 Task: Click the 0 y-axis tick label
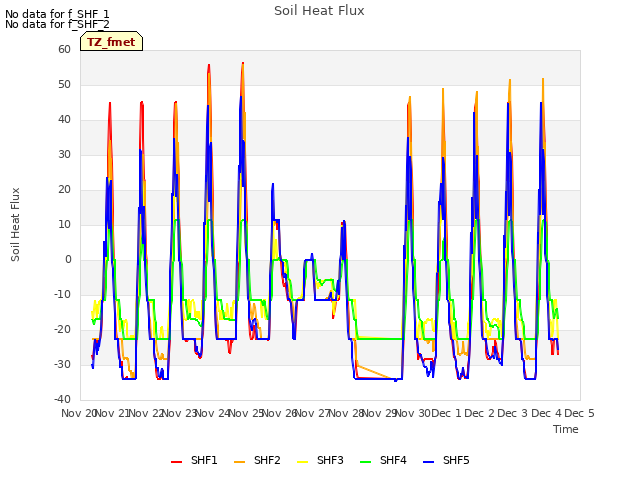(68, 259)
